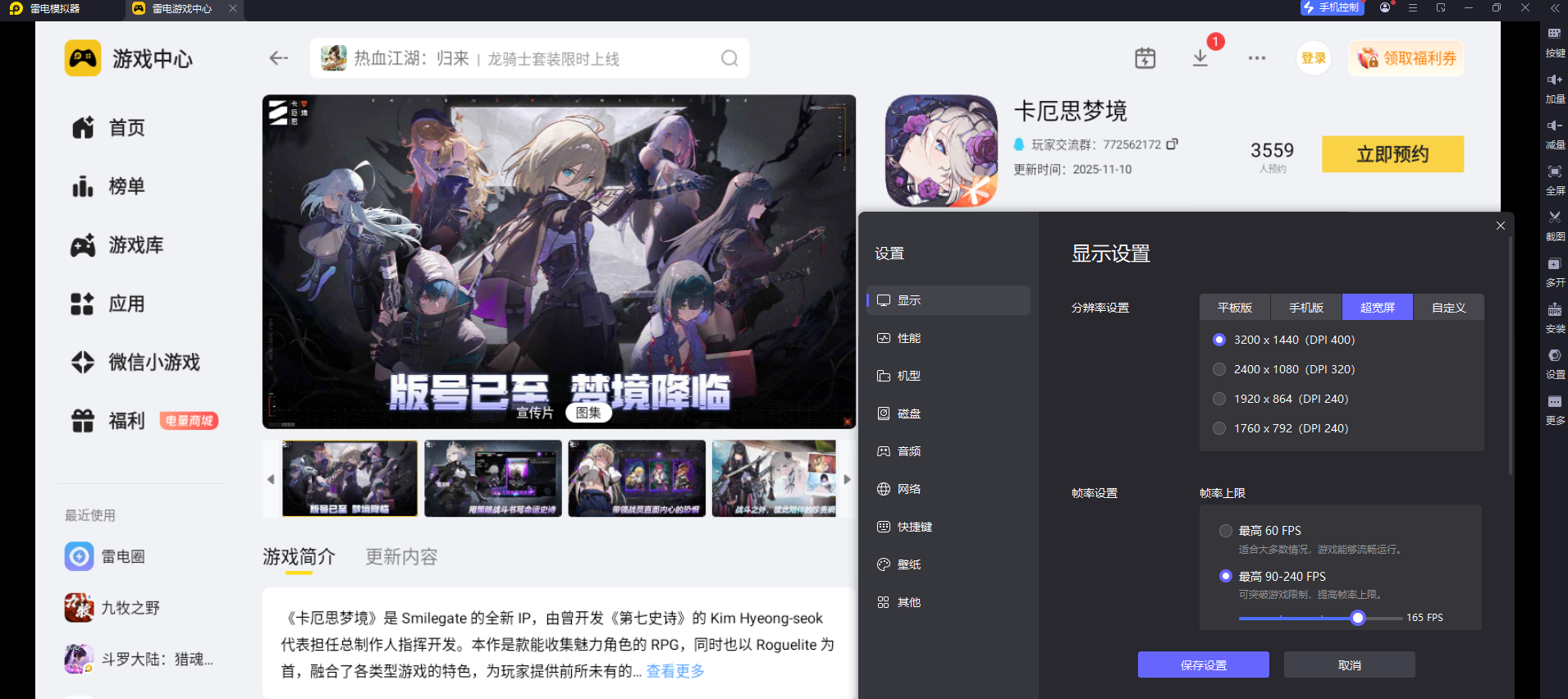
Task: Show previous thumbnails with the left arrow
Action: (271, 479)
